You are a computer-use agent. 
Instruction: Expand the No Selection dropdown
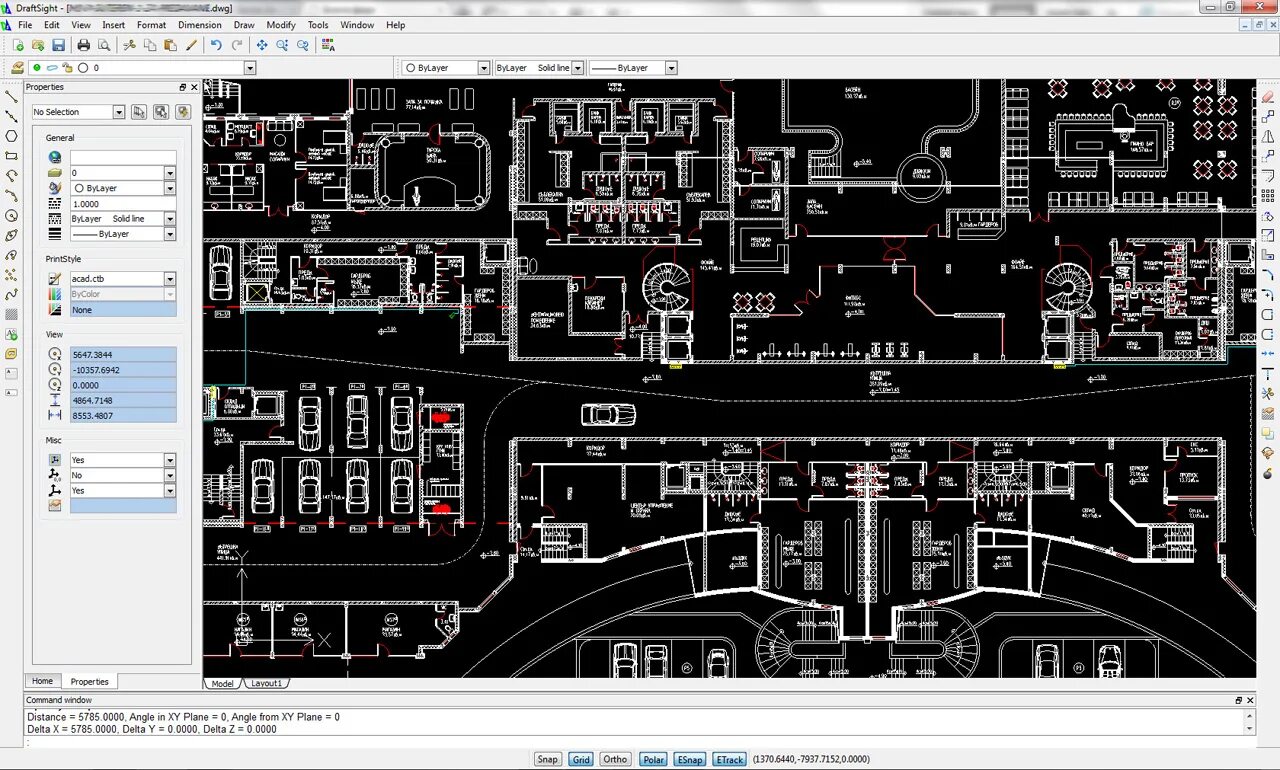coord(119,112)
